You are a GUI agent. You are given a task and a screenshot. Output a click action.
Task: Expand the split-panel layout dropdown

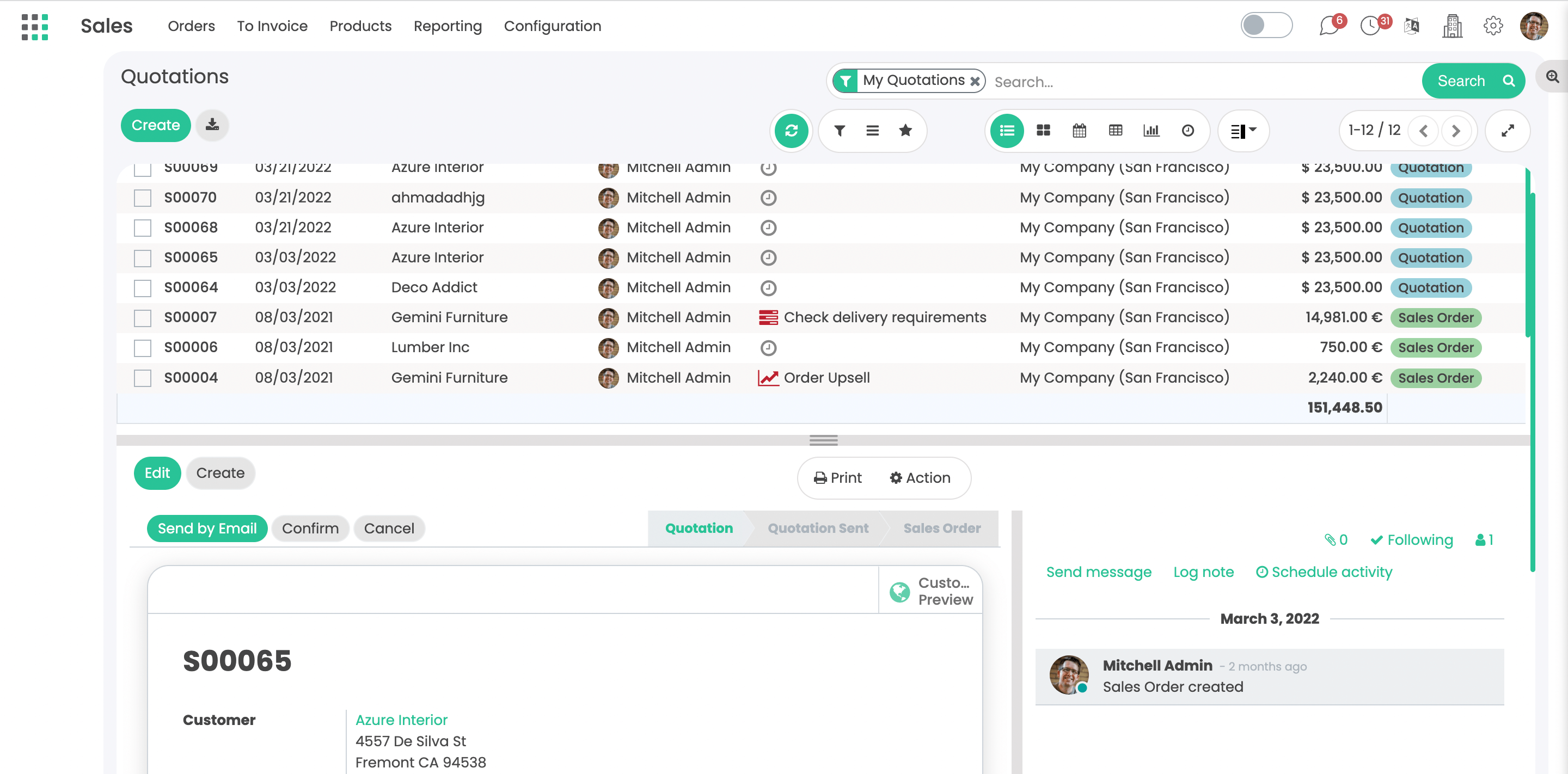pos(1243,130)
